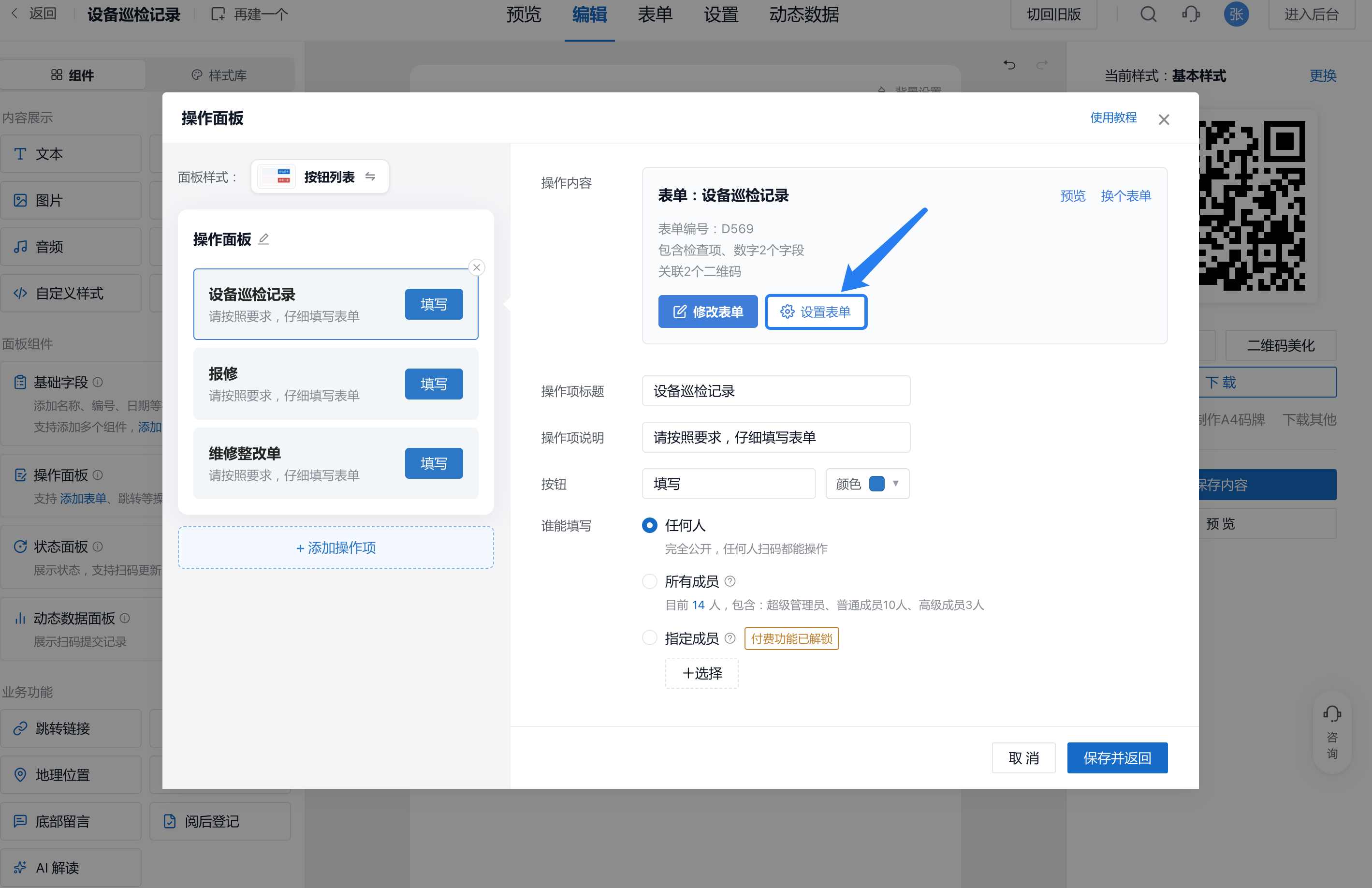Click 换个表单 link
This screenshot has height=888, width=1372.
1126,196
